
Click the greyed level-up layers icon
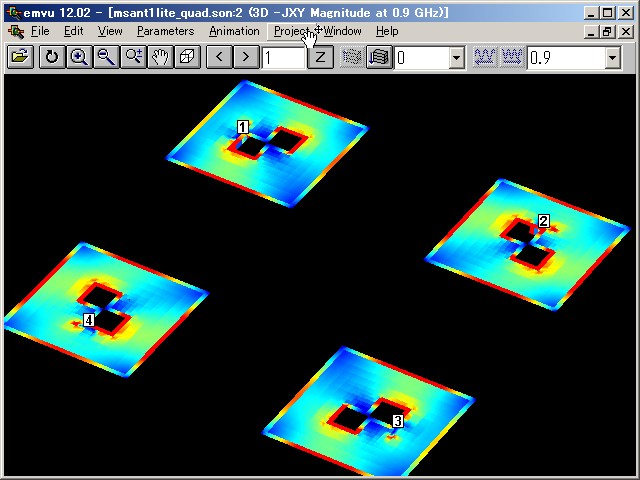pyautogui.click(x=352, y=57)
